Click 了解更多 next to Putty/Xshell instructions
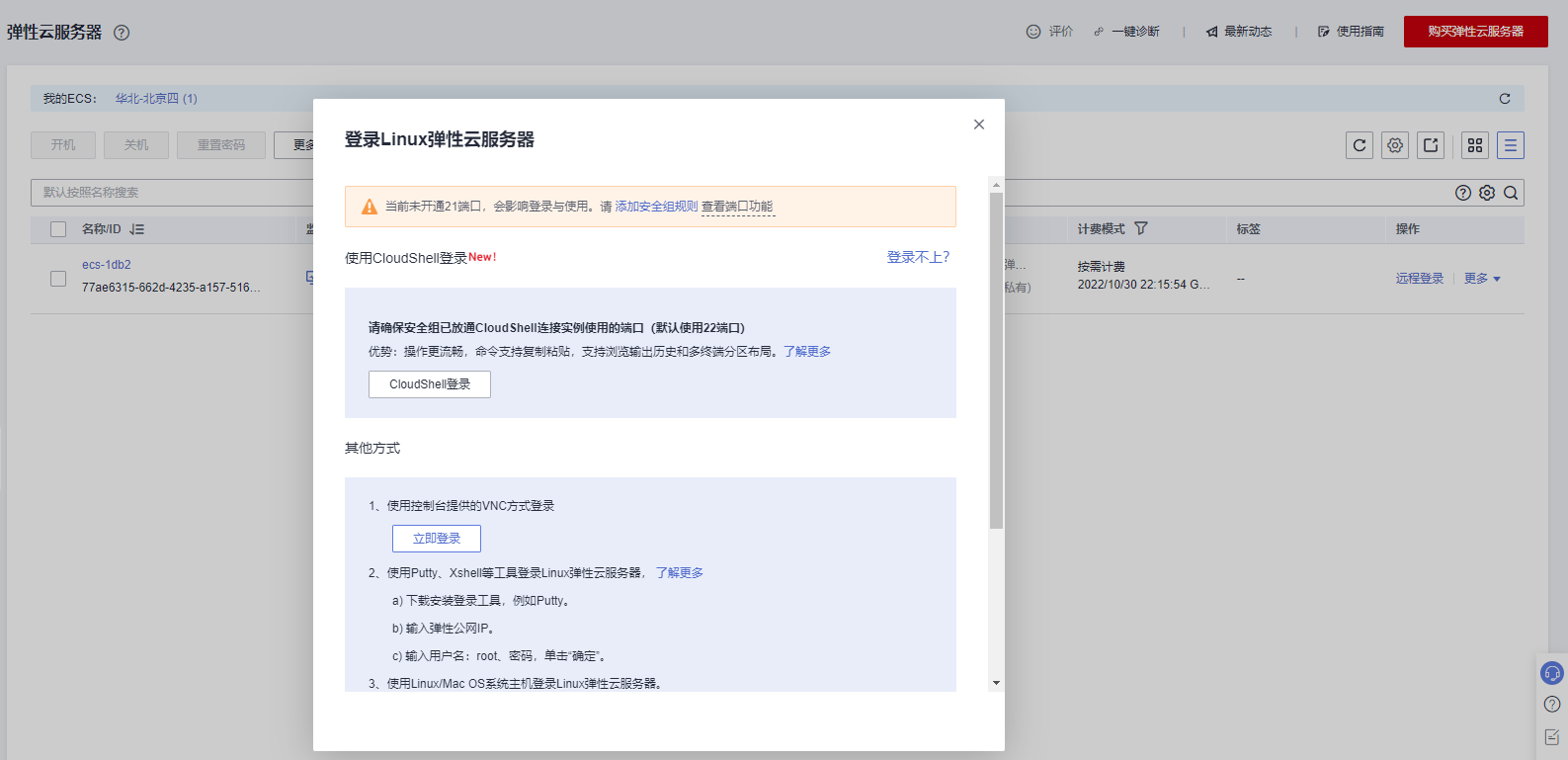 pos(680,573)
